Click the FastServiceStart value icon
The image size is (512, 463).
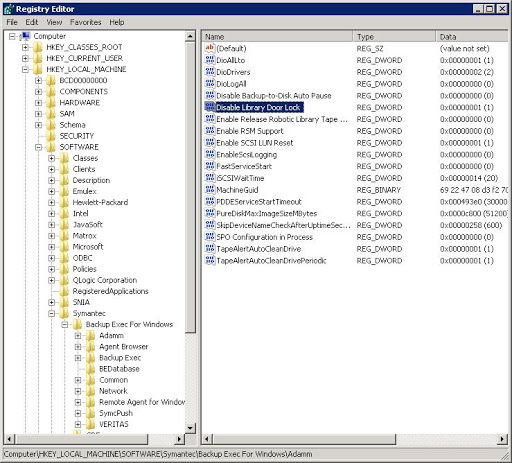[210, 166]
